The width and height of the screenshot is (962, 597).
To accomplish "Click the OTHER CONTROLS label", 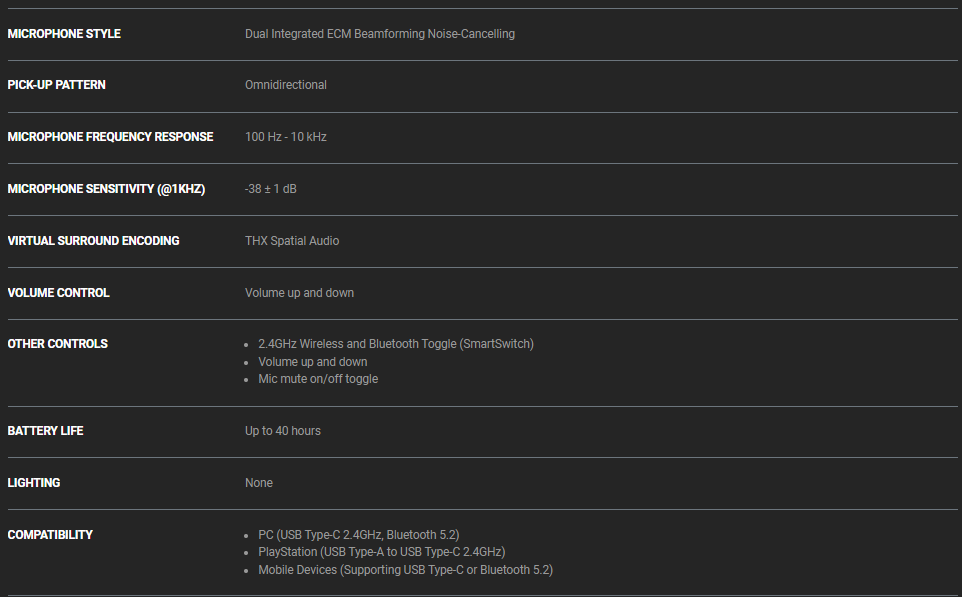I will [57, 344].
